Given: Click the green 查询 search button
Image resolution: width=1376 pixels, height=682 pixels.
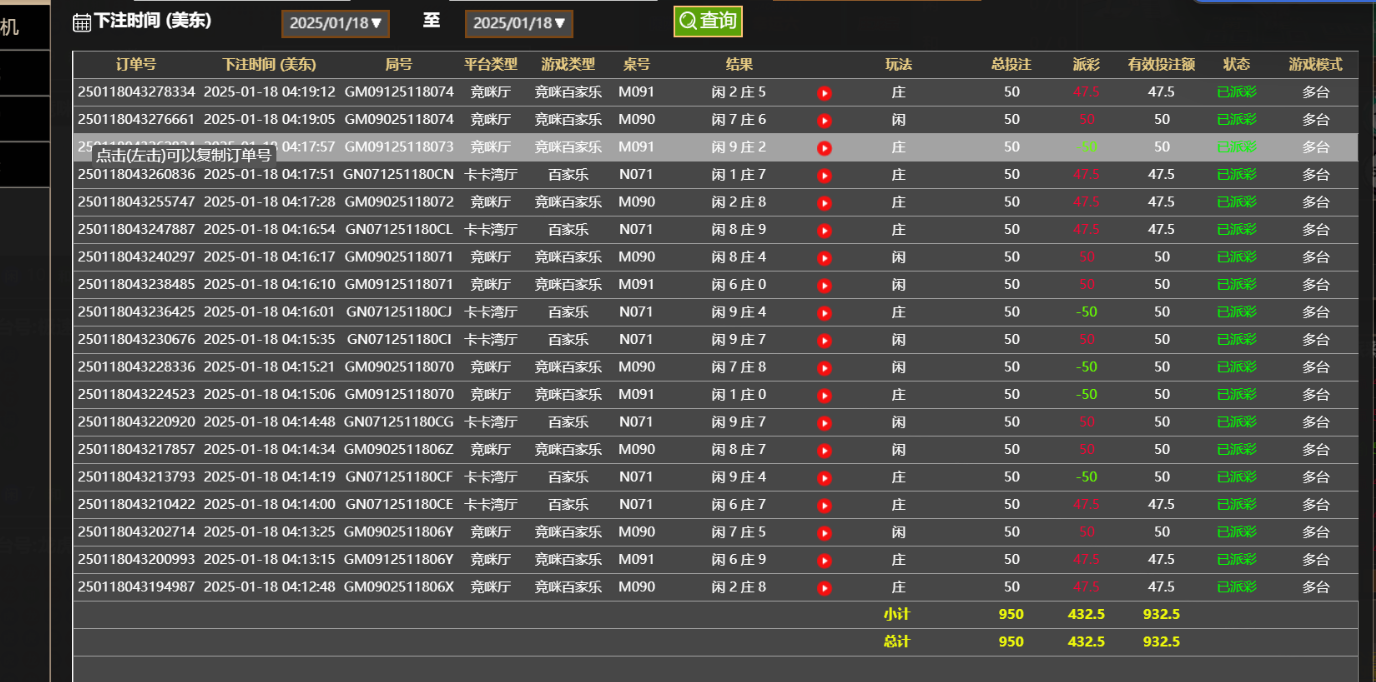Looking at the screenshot, I should 708,21.
